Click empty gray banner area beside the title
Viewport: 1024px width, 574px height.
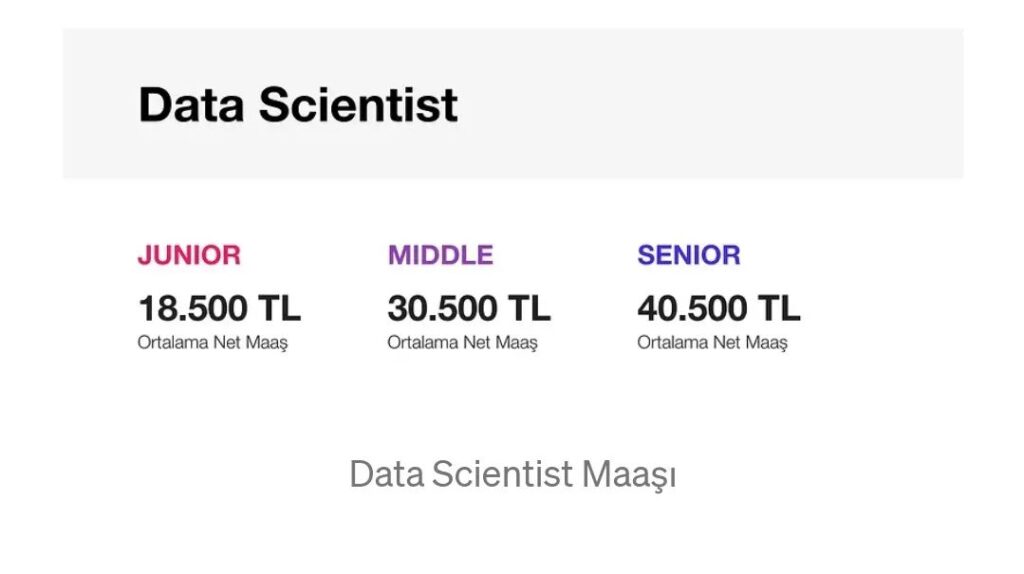720,105
